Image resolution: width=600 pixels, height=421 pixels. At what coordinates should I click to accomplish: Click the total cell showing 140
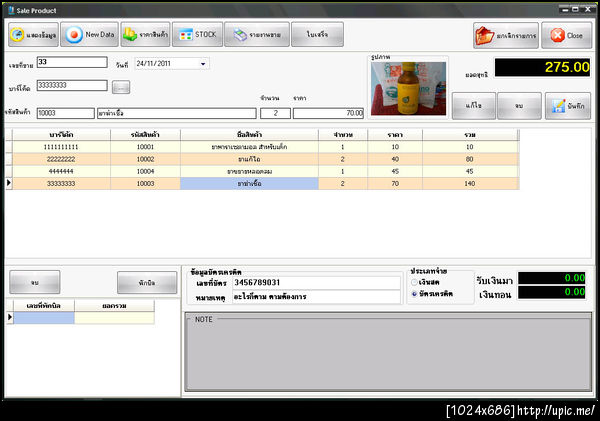470,184
